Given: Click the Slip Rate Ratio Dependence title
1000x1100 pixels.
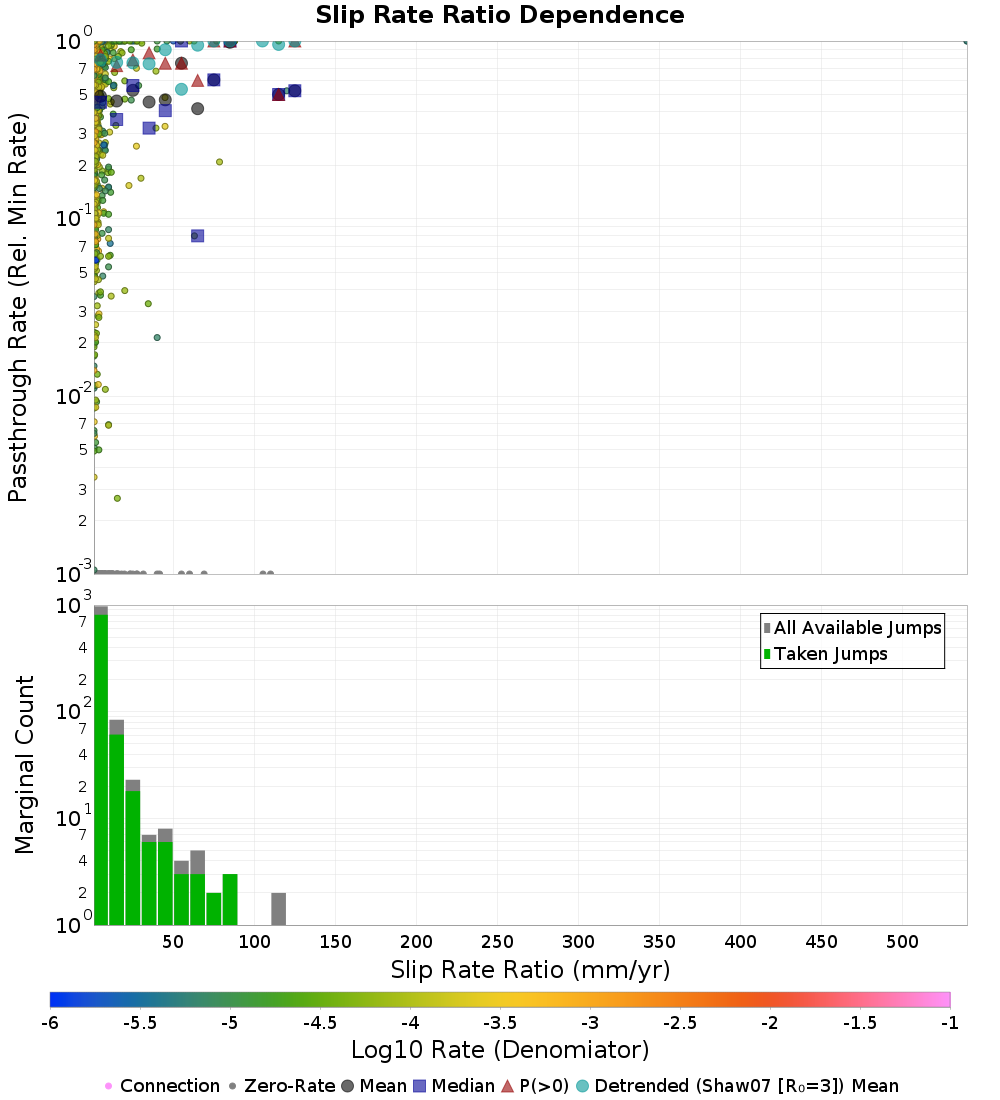Looking at the screenshot, I should tap(500, 15).
